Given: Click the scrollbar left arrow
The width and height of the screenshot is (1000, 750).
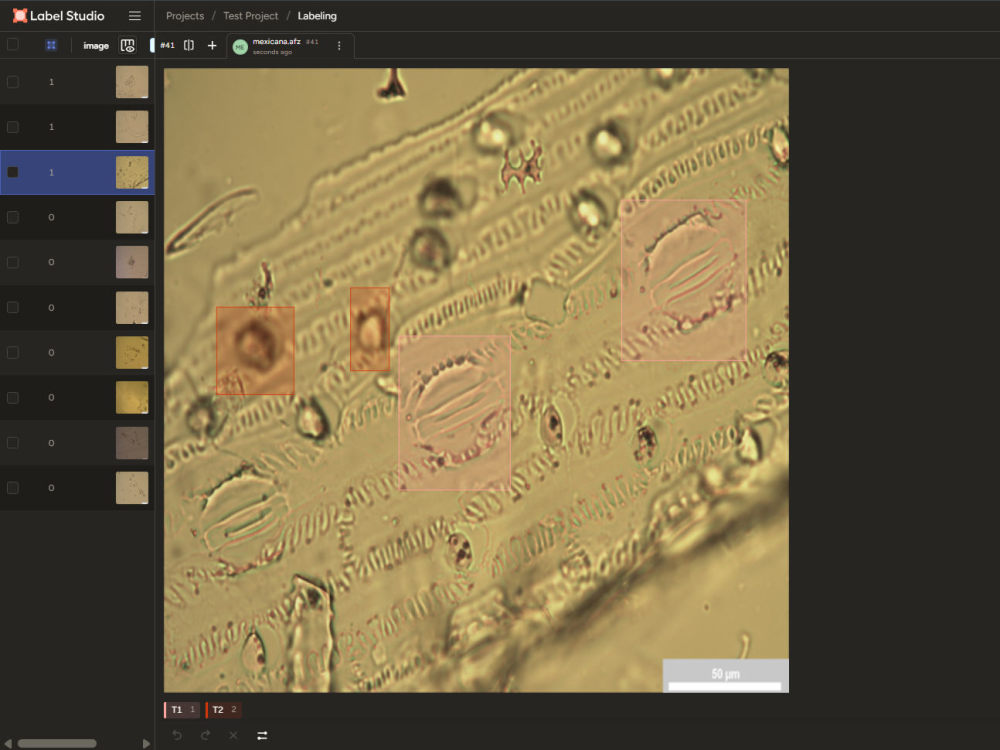Looking at the screenshot, I should 8,744.
